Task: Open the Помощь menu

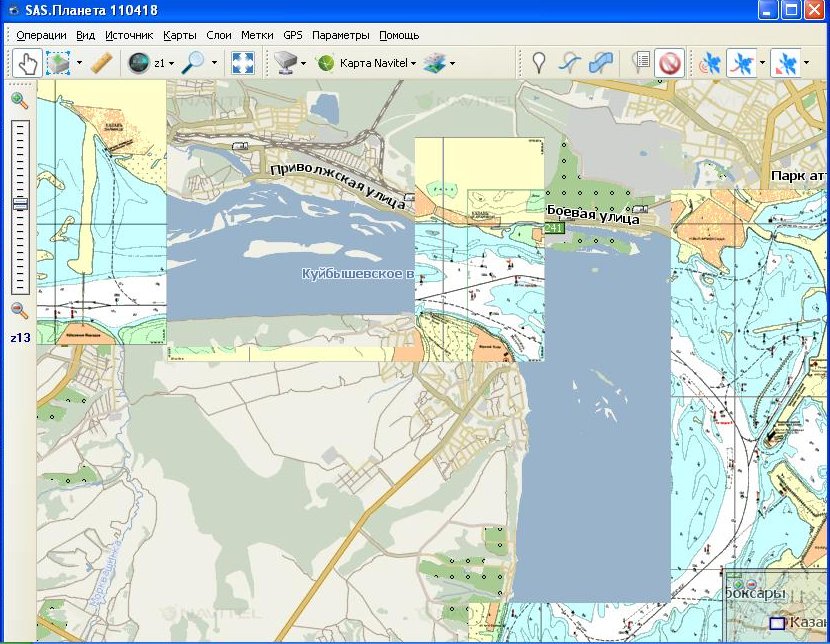Action: tap(399, 35)
